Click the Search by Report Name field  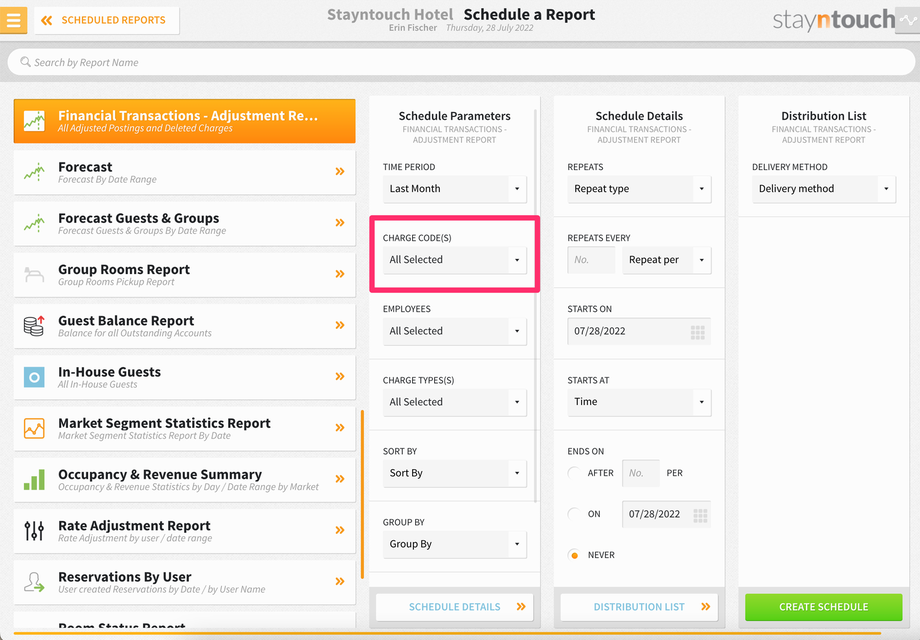461,62
